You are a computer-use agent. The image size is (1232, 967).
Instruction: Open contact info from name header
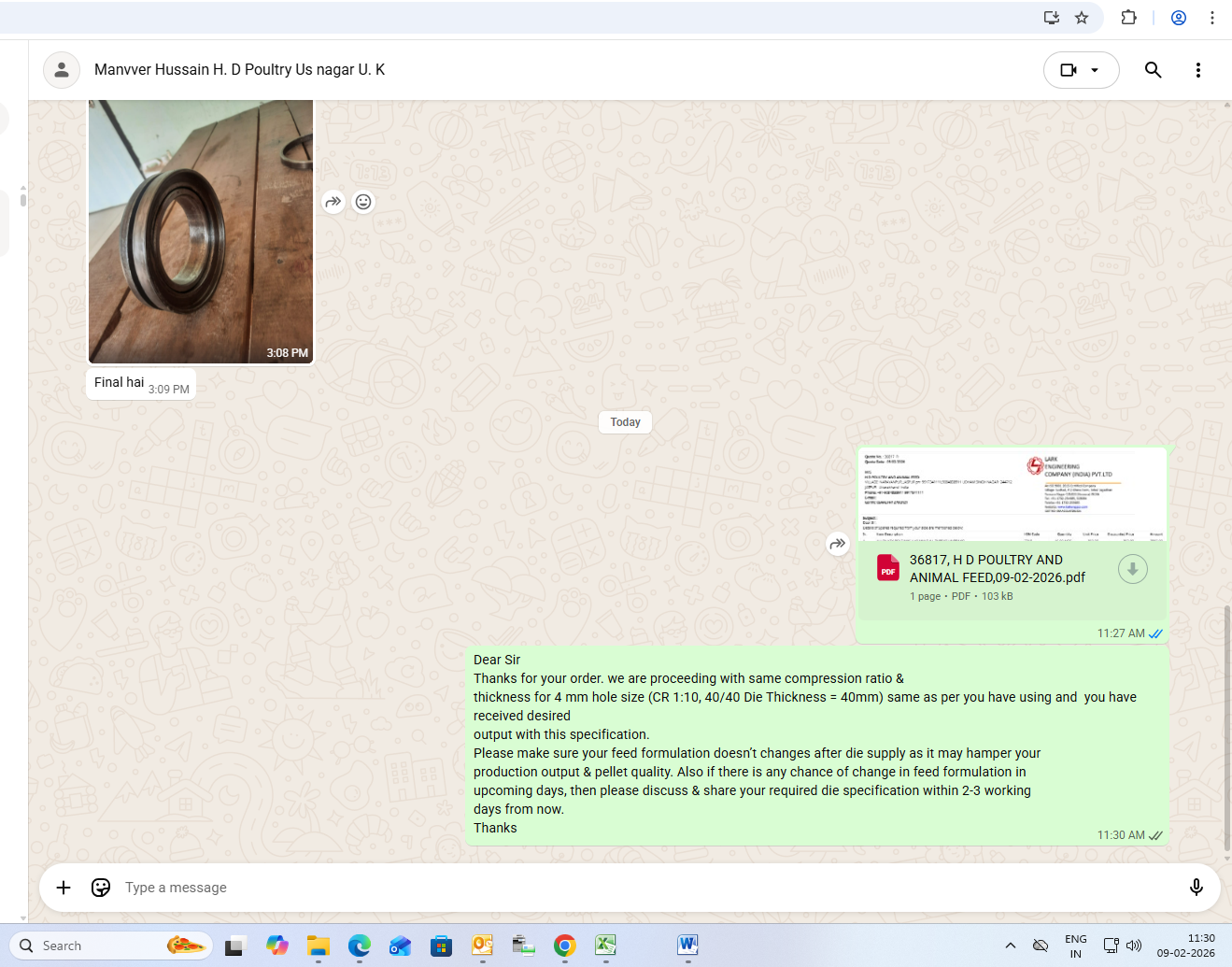coord(239,70)
